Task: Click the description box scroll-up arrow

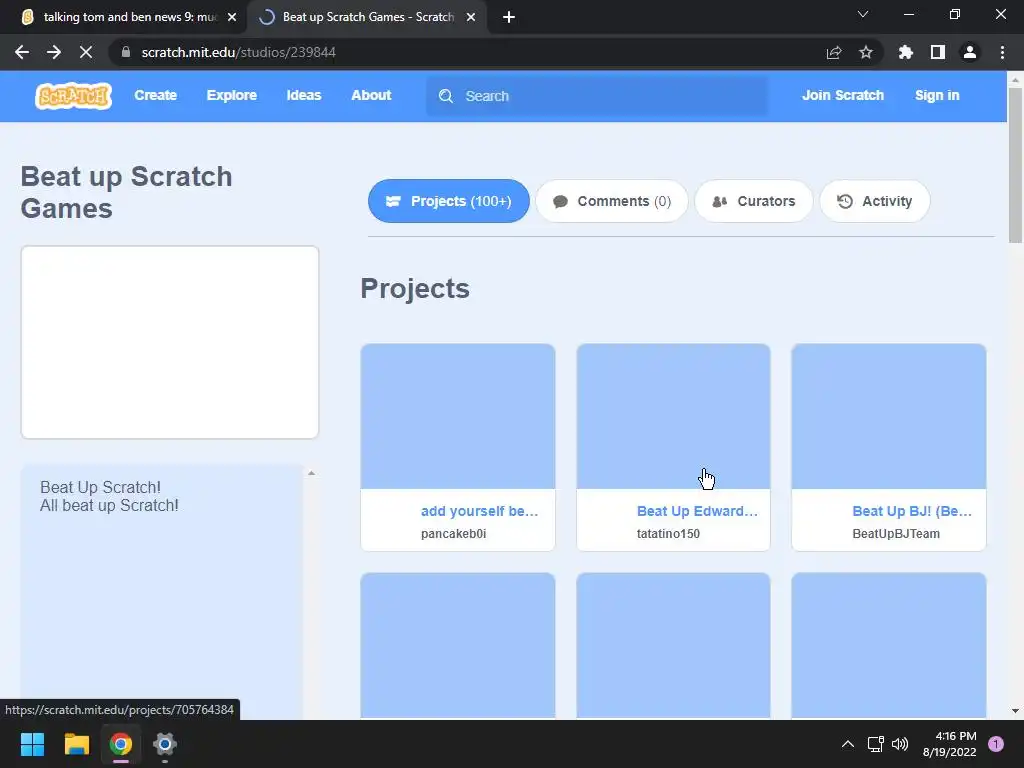Action: (312, 473)
